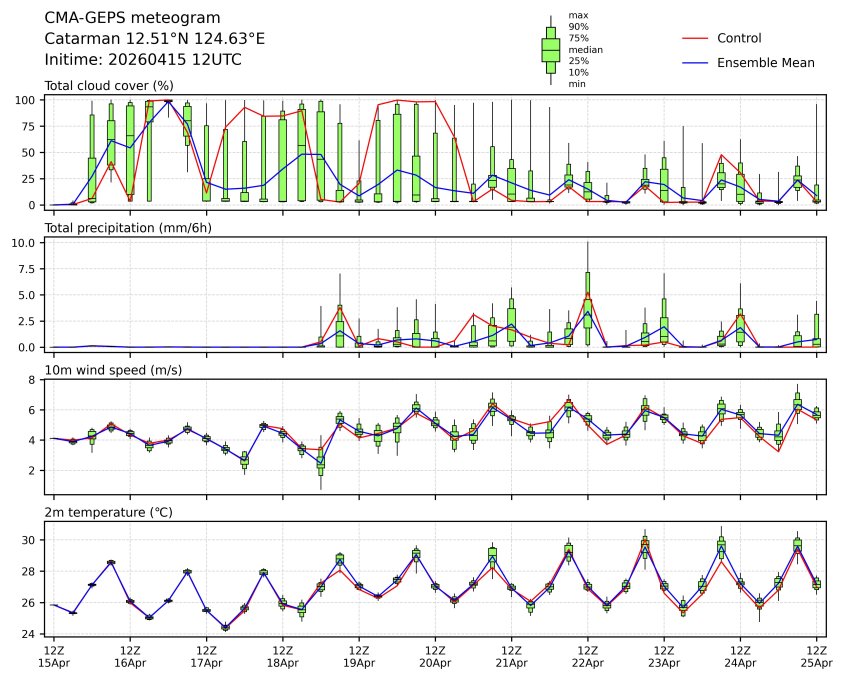Click the red Control line sample in legend

point(695,39)
